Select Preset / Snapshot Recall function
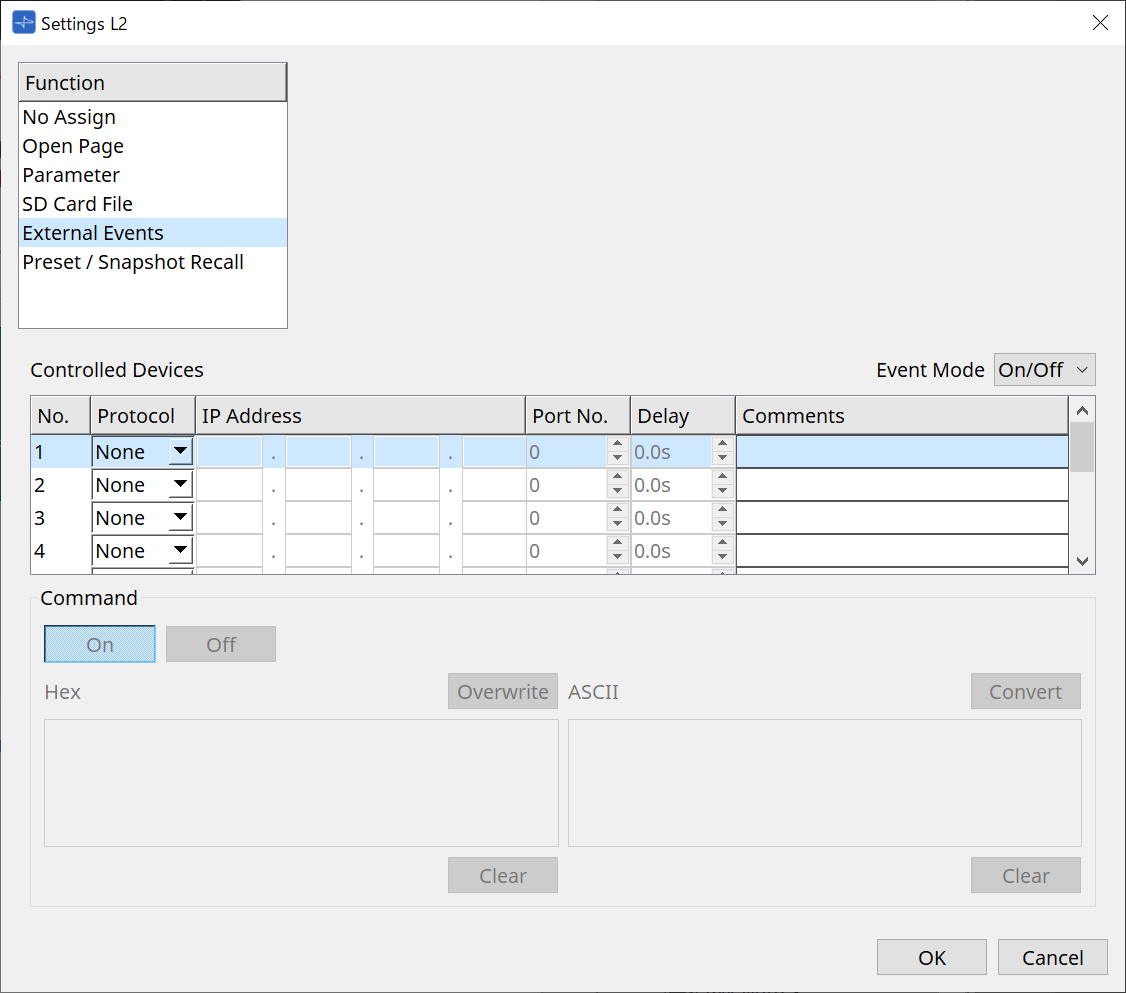This screenshot has height=993, width=1126. click(x=133, y=262)
